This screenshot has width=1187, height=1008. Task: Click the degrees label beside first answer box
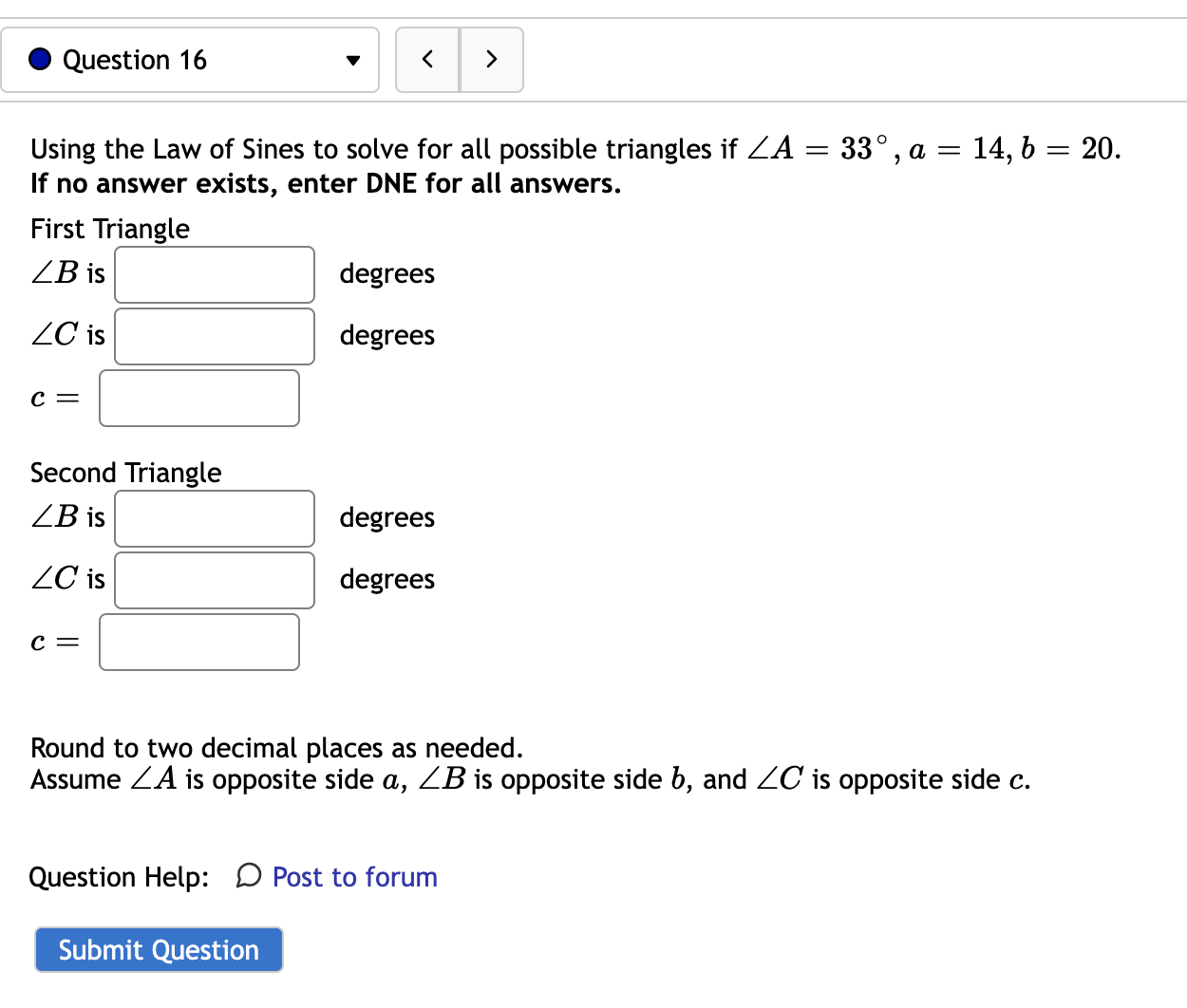[x=386, y=273]
